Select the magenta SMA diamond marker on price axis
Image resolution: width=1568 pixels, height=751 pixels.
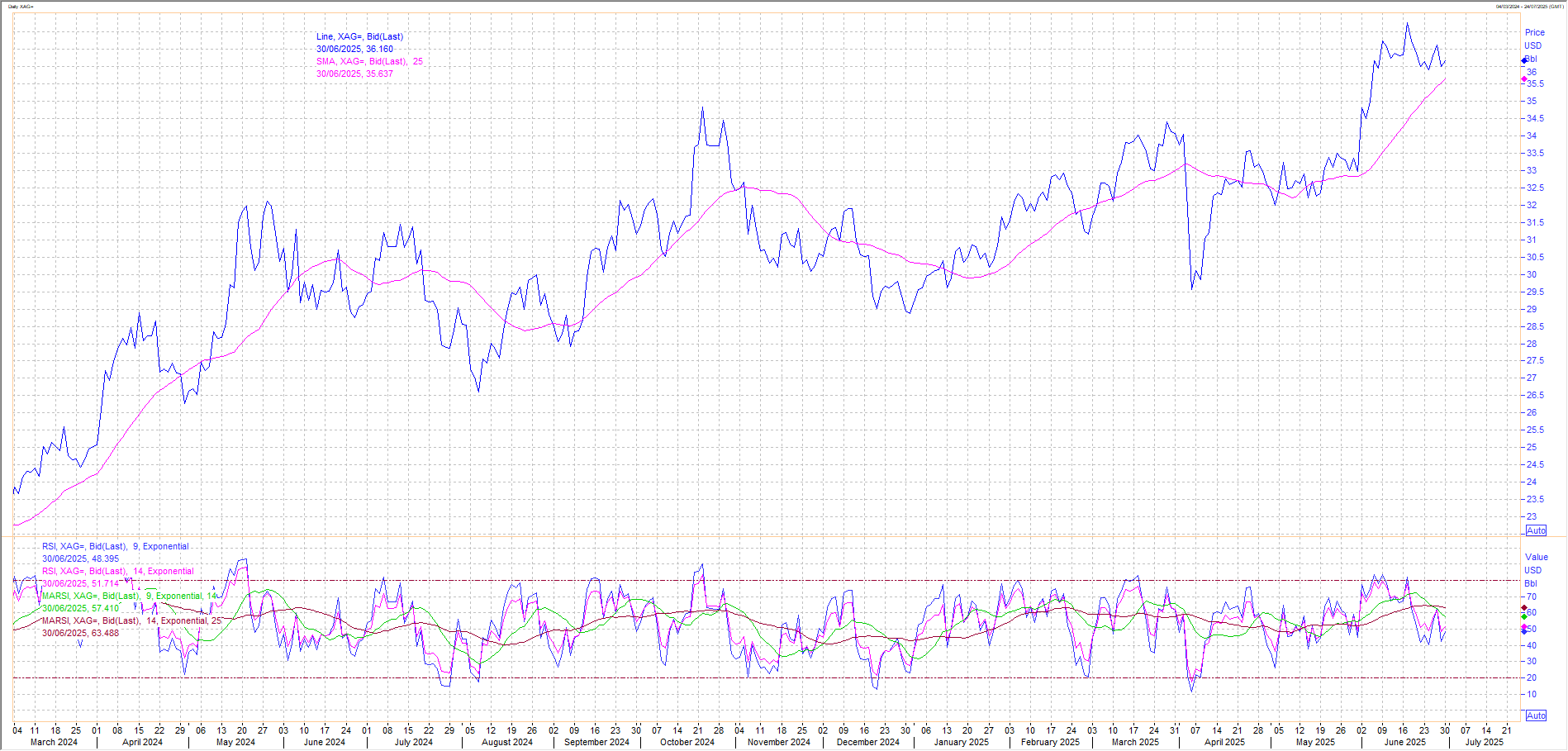pos(1524,79)
